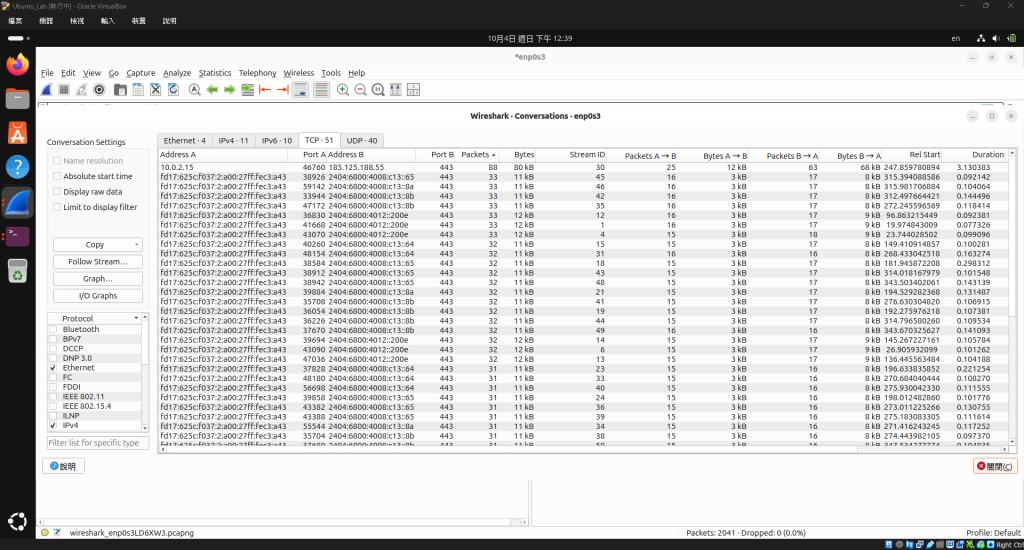The height and width of the screenshot is (550, 1024).
Task: Click the open capture file icon
Action: pos(120,89)
